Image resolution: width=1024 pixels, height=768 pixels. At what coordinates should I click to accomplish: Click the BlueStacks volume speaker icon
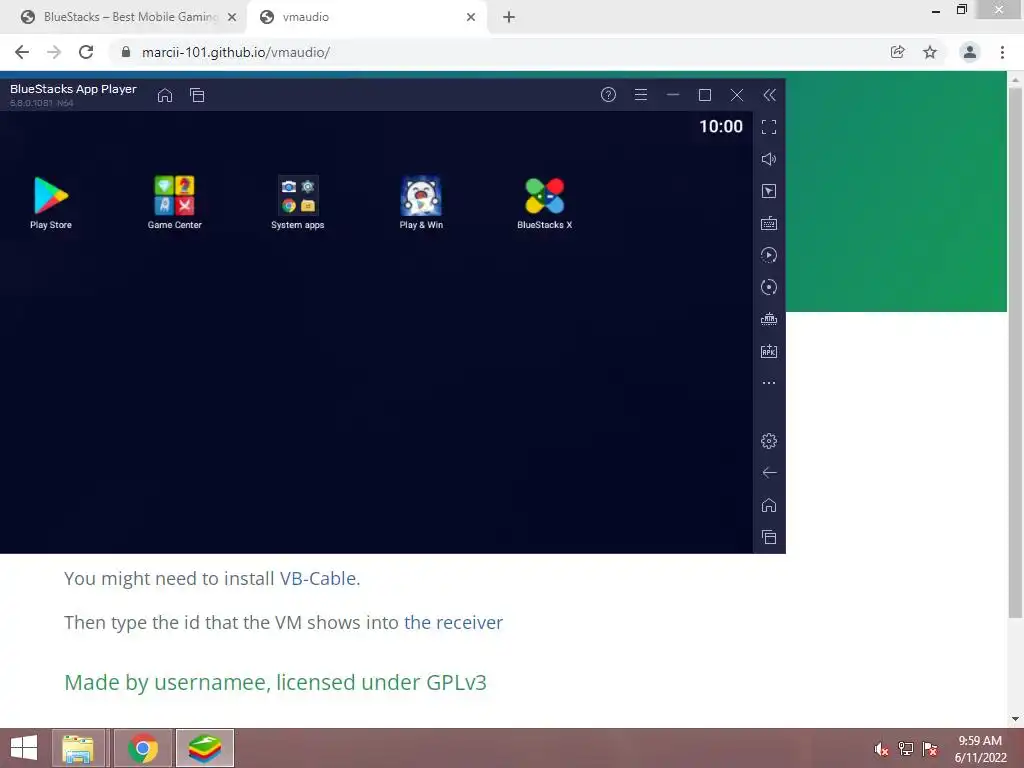[x=769, y=159]
